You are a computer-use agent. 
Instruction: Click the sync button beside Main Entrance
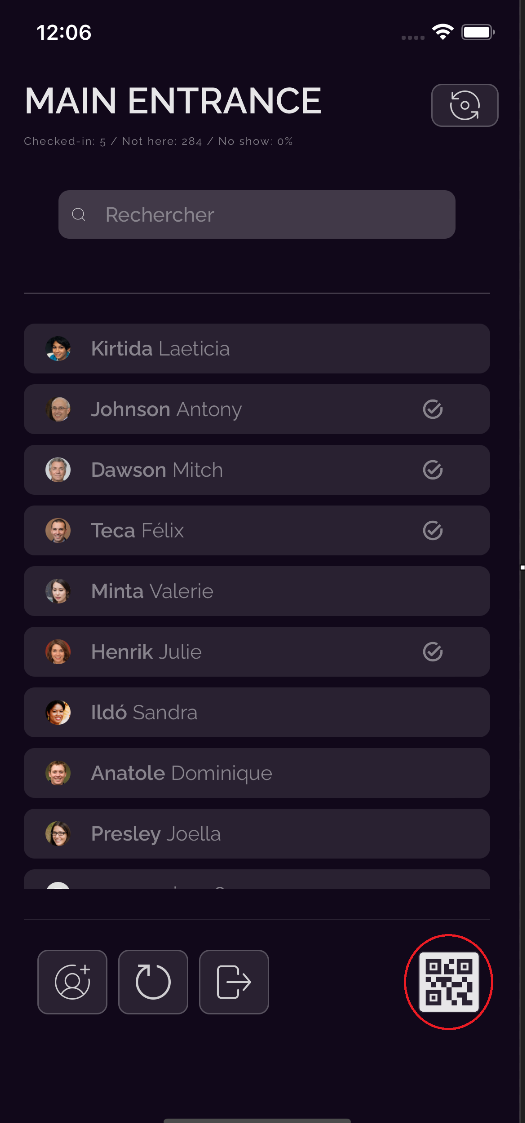pyautogui.click(x=465, y=105)
